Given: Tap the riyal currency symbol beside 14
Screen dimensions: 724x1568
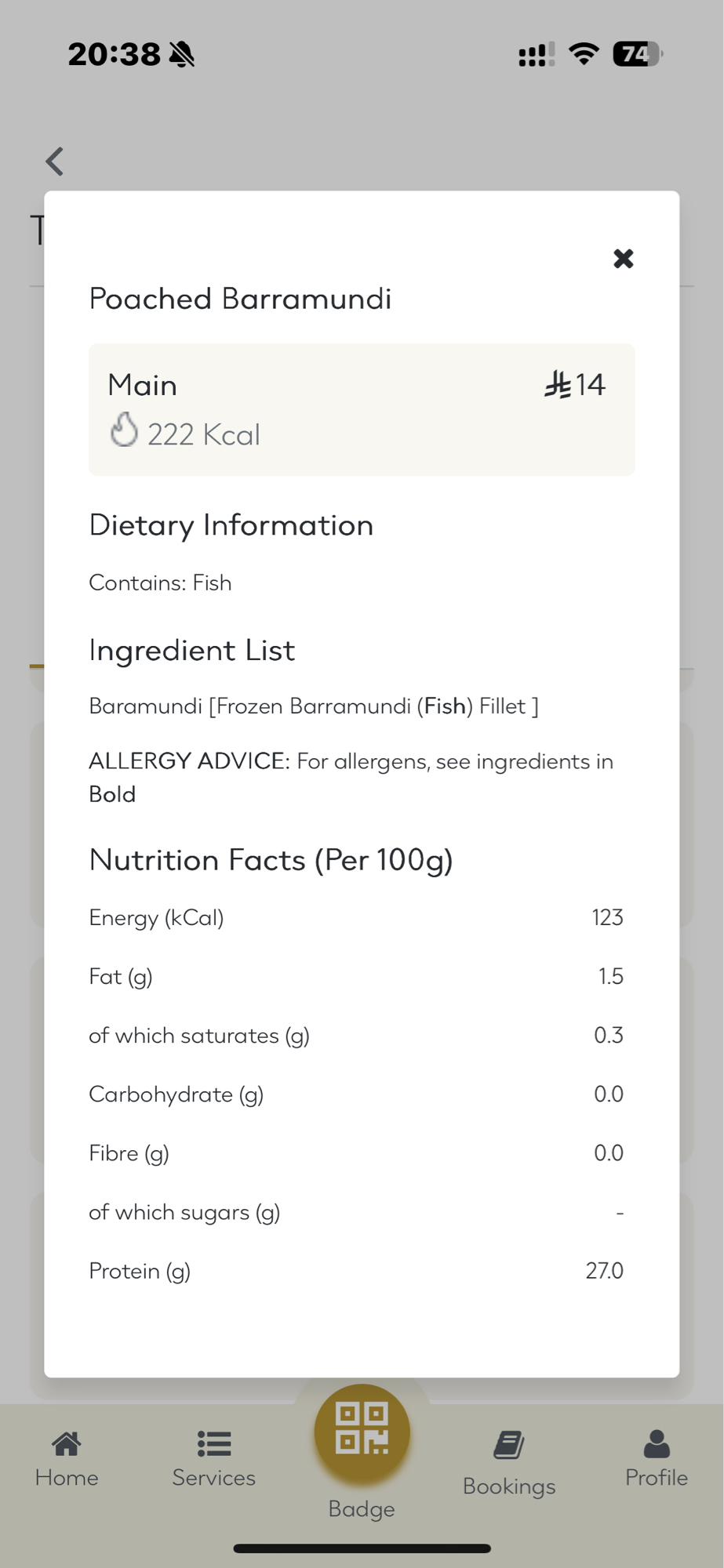Looking at the screenshot, I should tap(558, 385).
